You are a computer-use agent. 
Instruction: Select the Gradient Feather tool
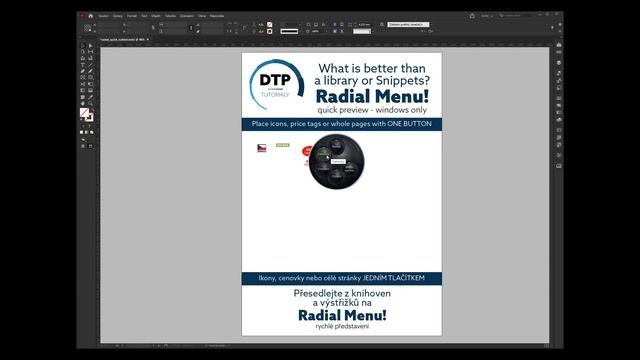[x=91, y=90]
